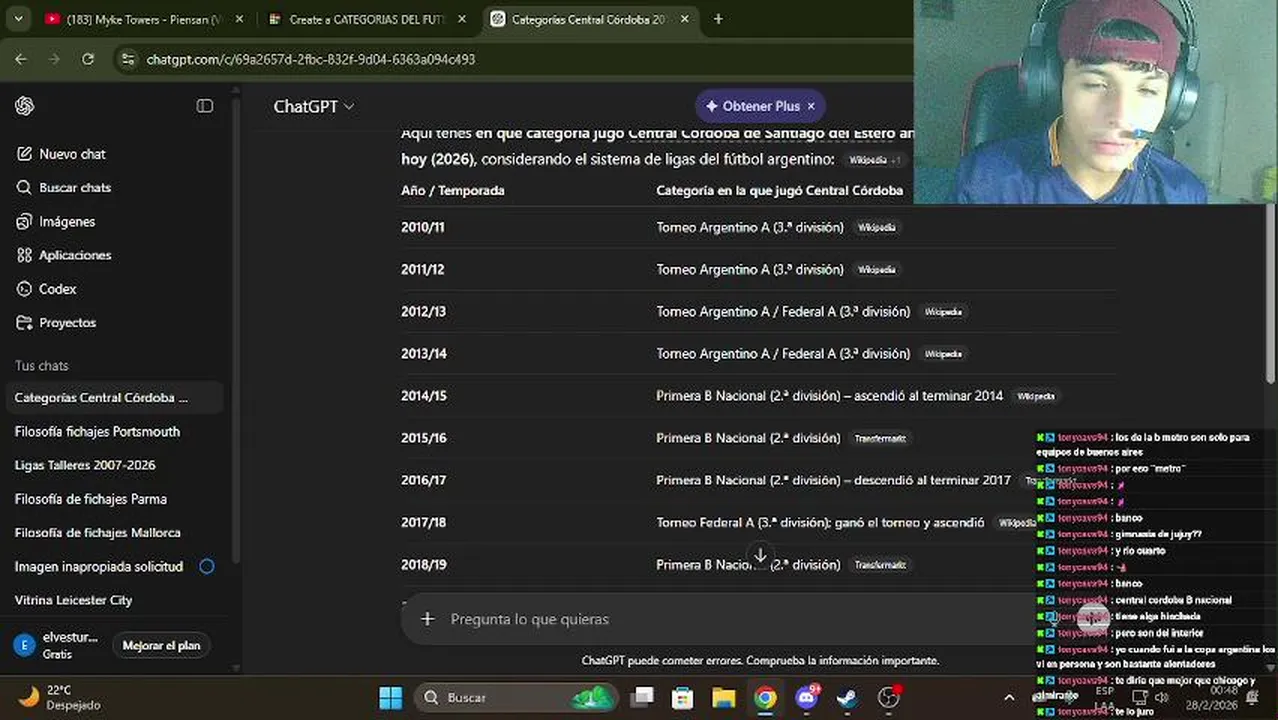Image resolution: width=1278 pixels, height=720 pixels.
Task: Open Discord from the taskbar
Action: tap(807, 697)
